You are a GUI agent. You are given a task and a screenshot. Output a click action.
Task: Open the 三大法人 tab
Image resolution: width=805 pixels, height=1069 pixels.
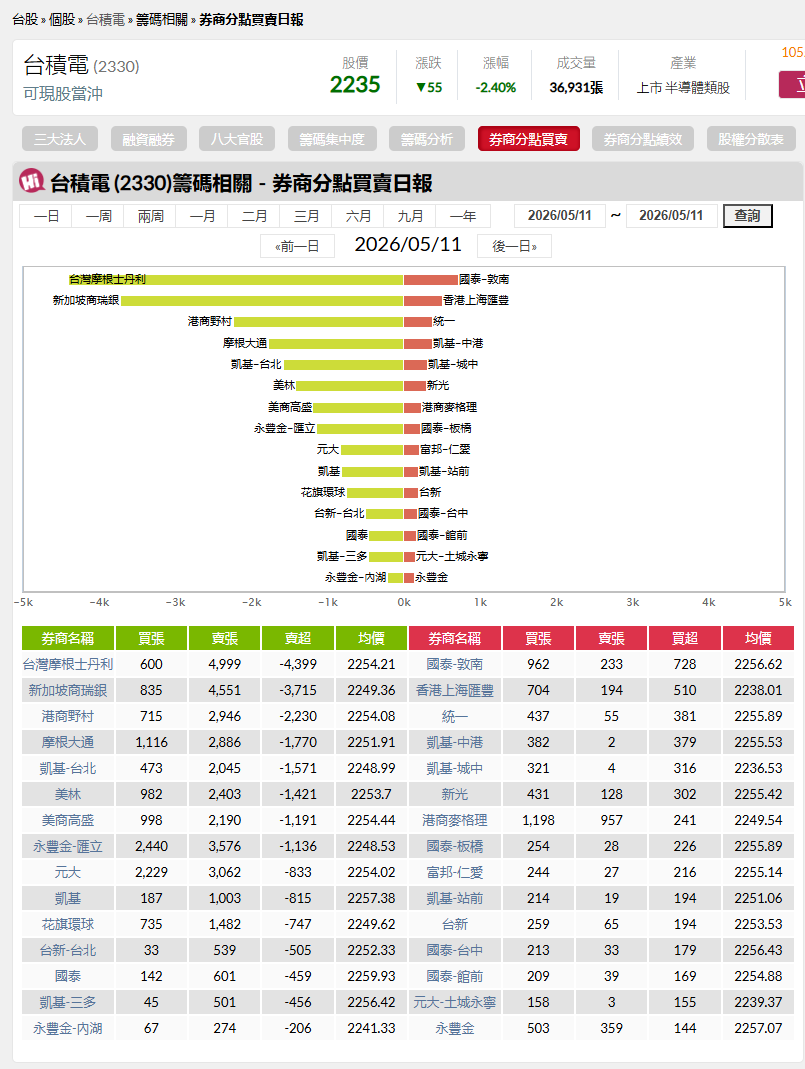60,139
